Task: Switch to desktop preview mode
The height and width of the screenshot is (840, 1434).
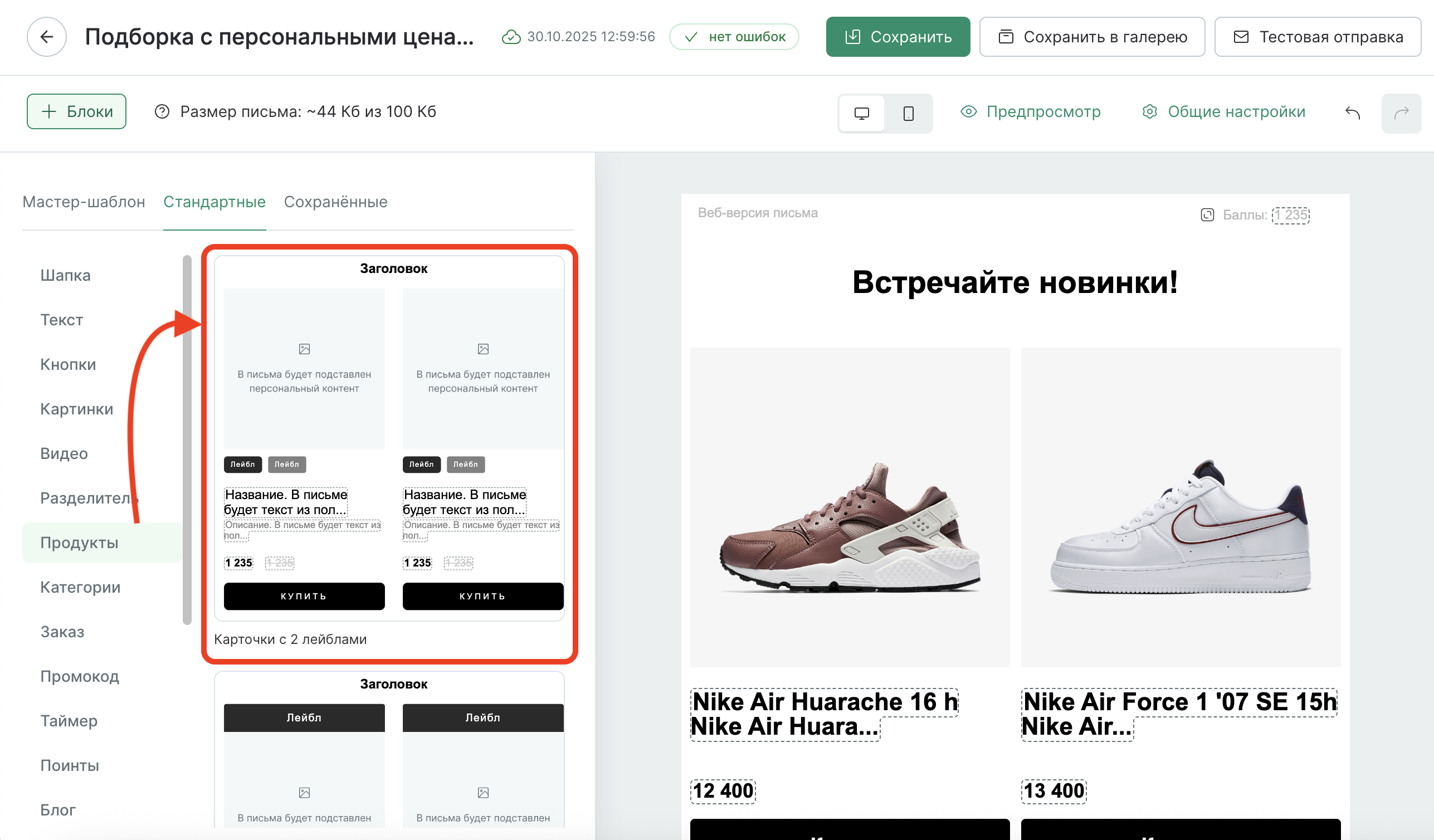Action: click(x=861, y=113)
